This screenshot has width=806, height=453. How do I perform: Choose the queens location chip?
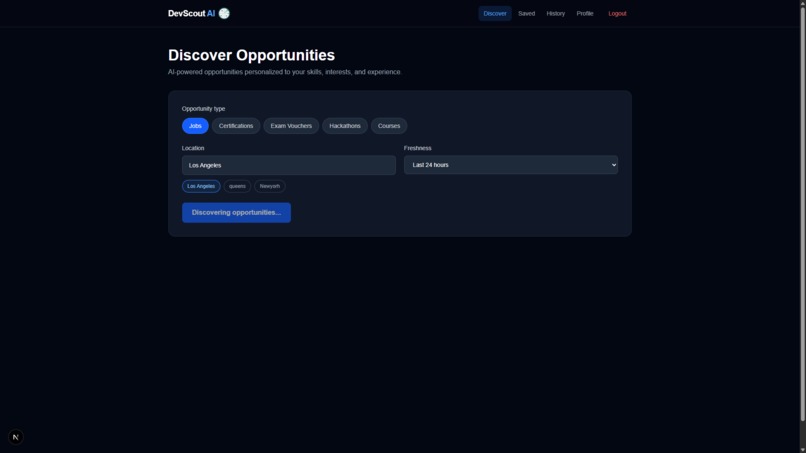tap(237, 186)
